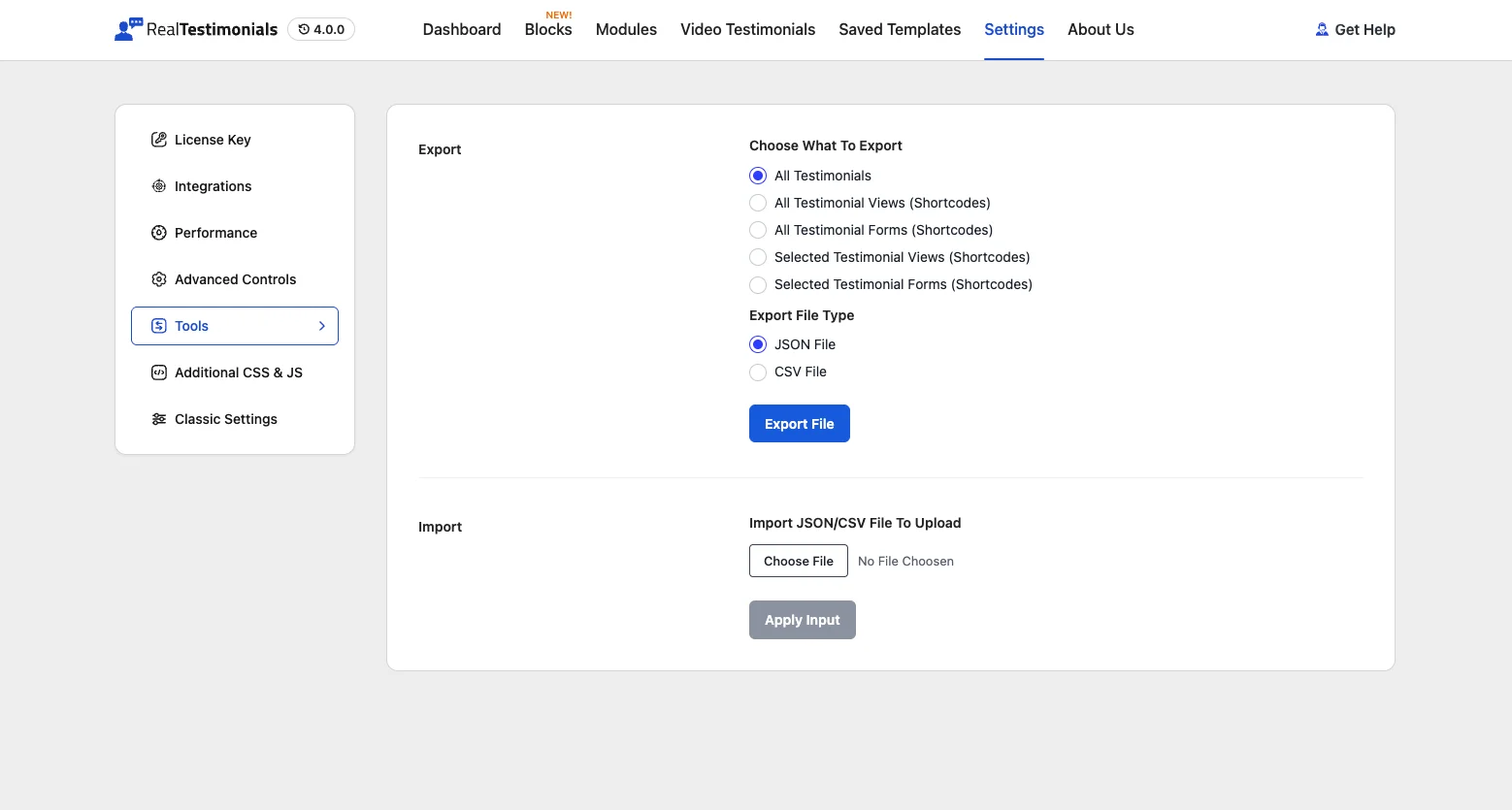Open the Dashboard tab
1512x810 pixels.
pos(462,29)
